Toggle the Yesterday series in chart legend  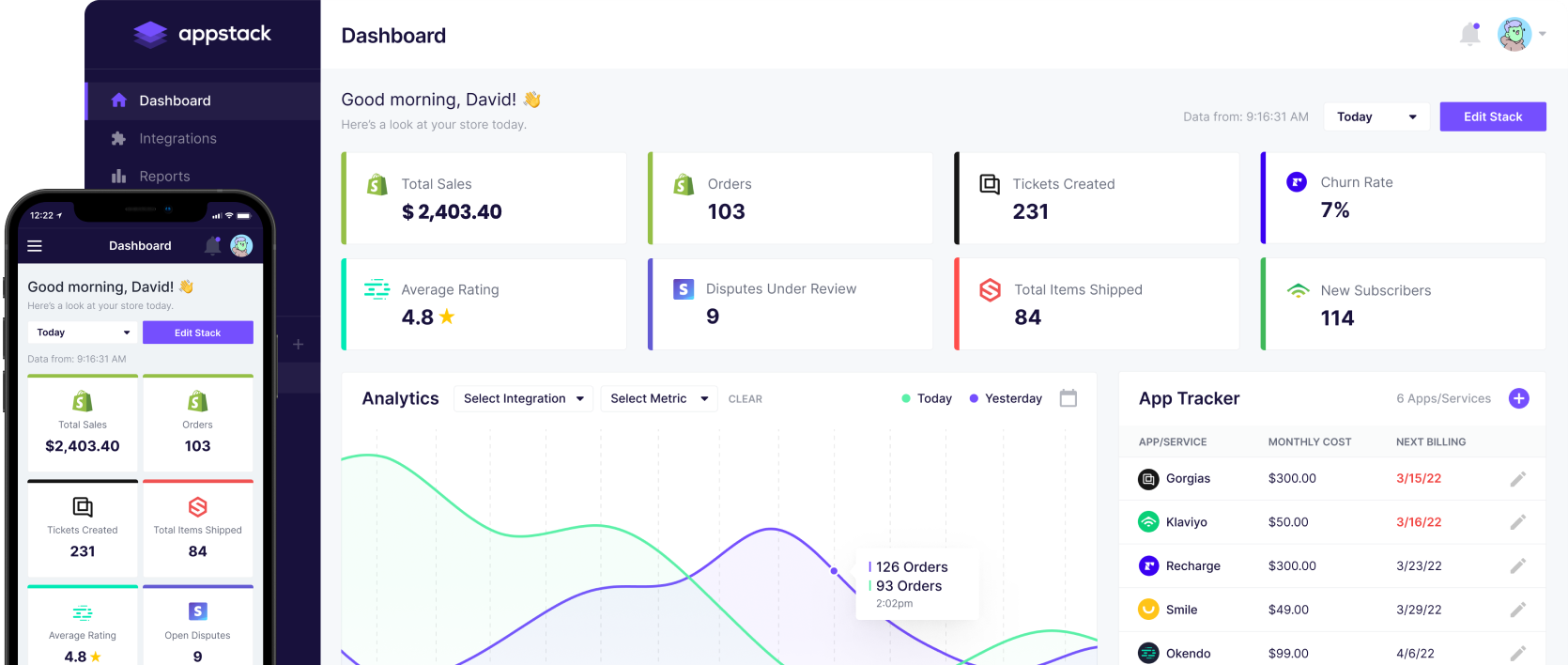click(x=1006, y=398)
